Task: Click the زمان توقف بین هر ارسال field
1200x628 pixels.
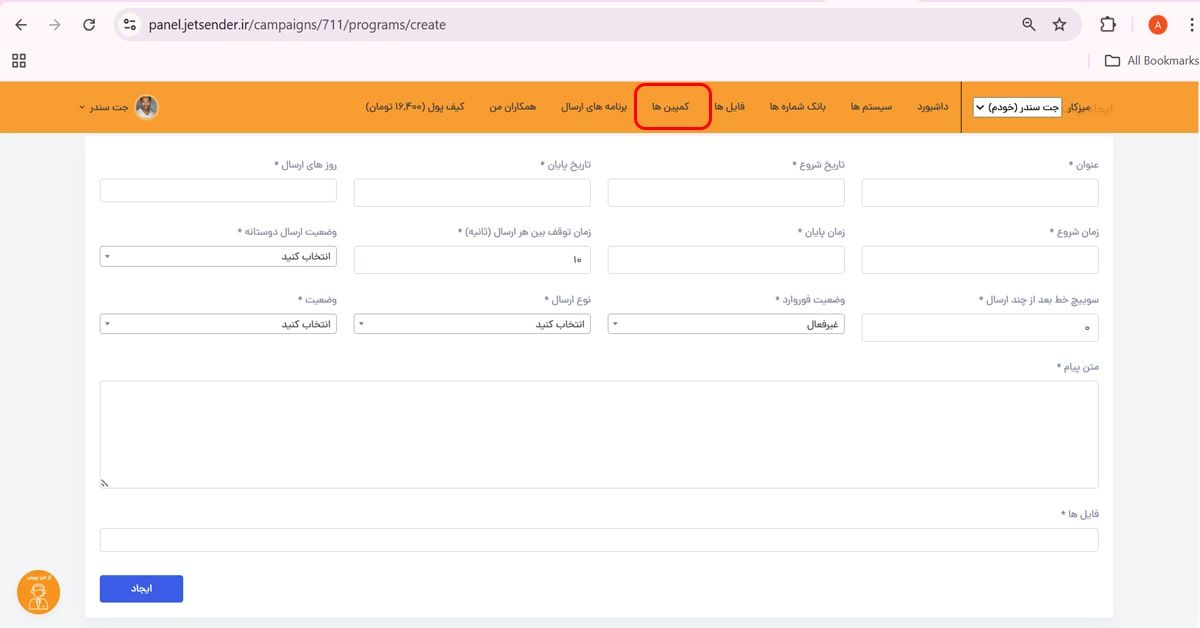Action: [472, 260]
